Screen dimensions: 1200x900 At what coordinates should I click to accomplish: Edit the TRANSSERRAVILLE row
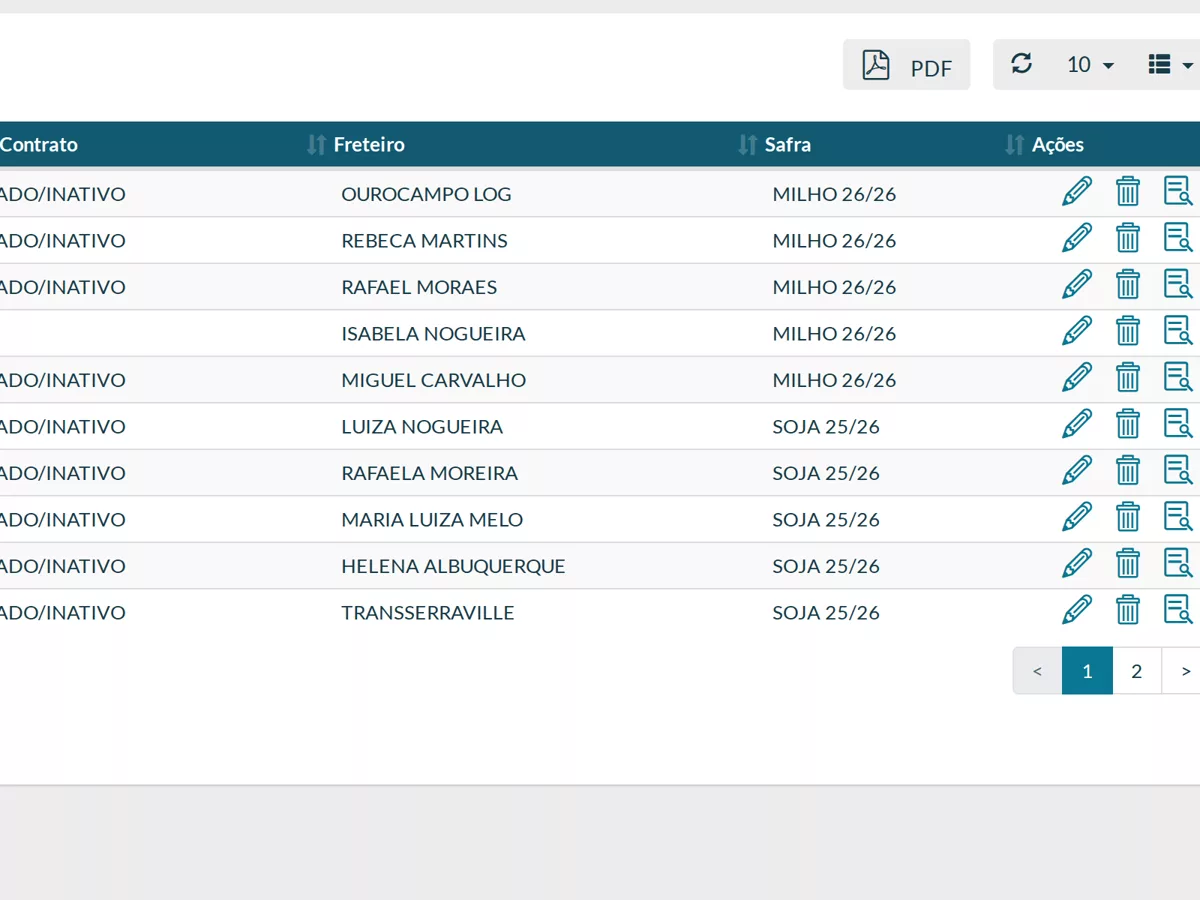(1077, 610)
